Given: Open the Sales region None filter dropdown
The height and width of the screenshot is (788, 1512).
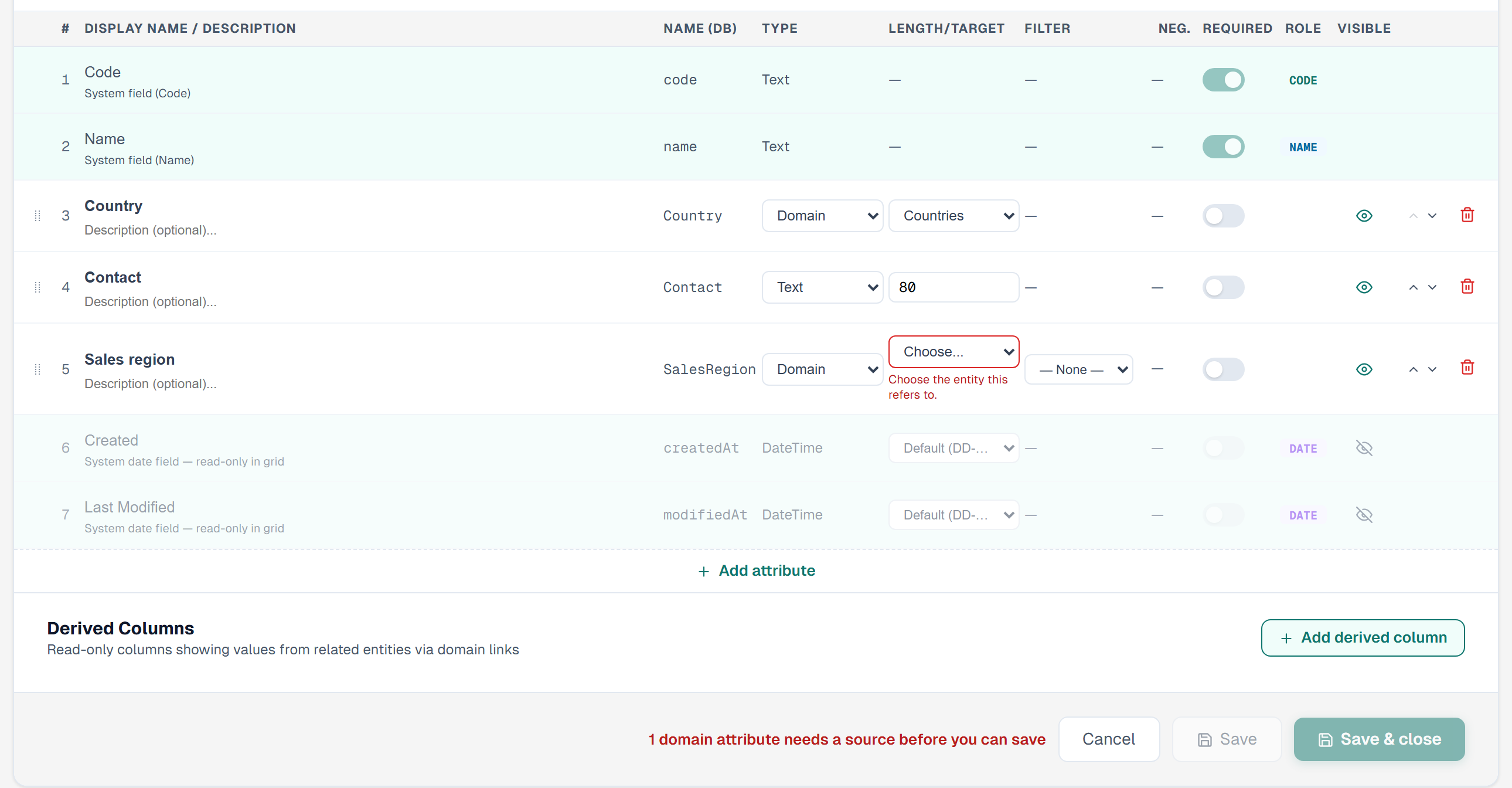Looking at the screenshot, I should pos(1079,369).
